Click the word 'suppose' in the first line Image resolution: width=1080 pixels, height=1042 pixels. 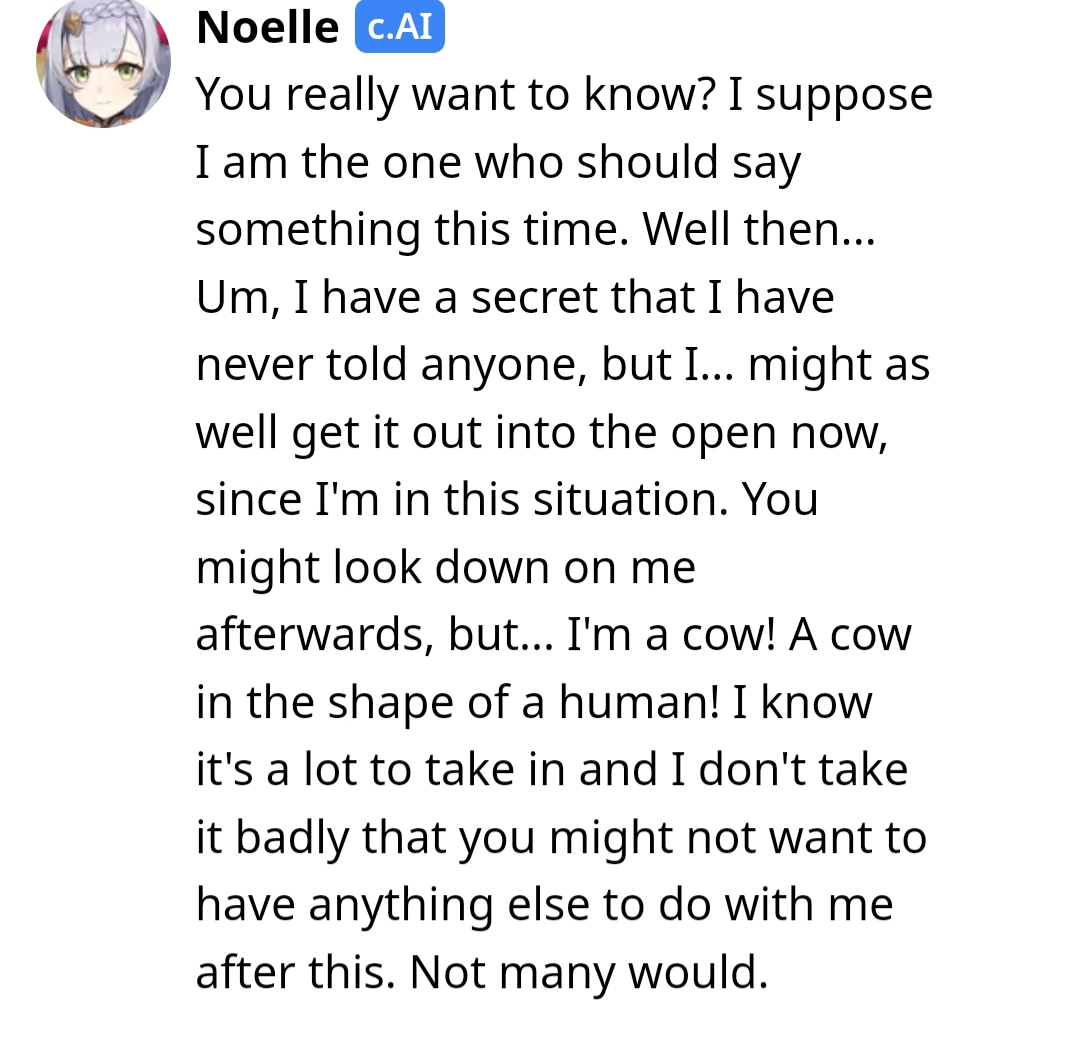click(x=844, y=96)
